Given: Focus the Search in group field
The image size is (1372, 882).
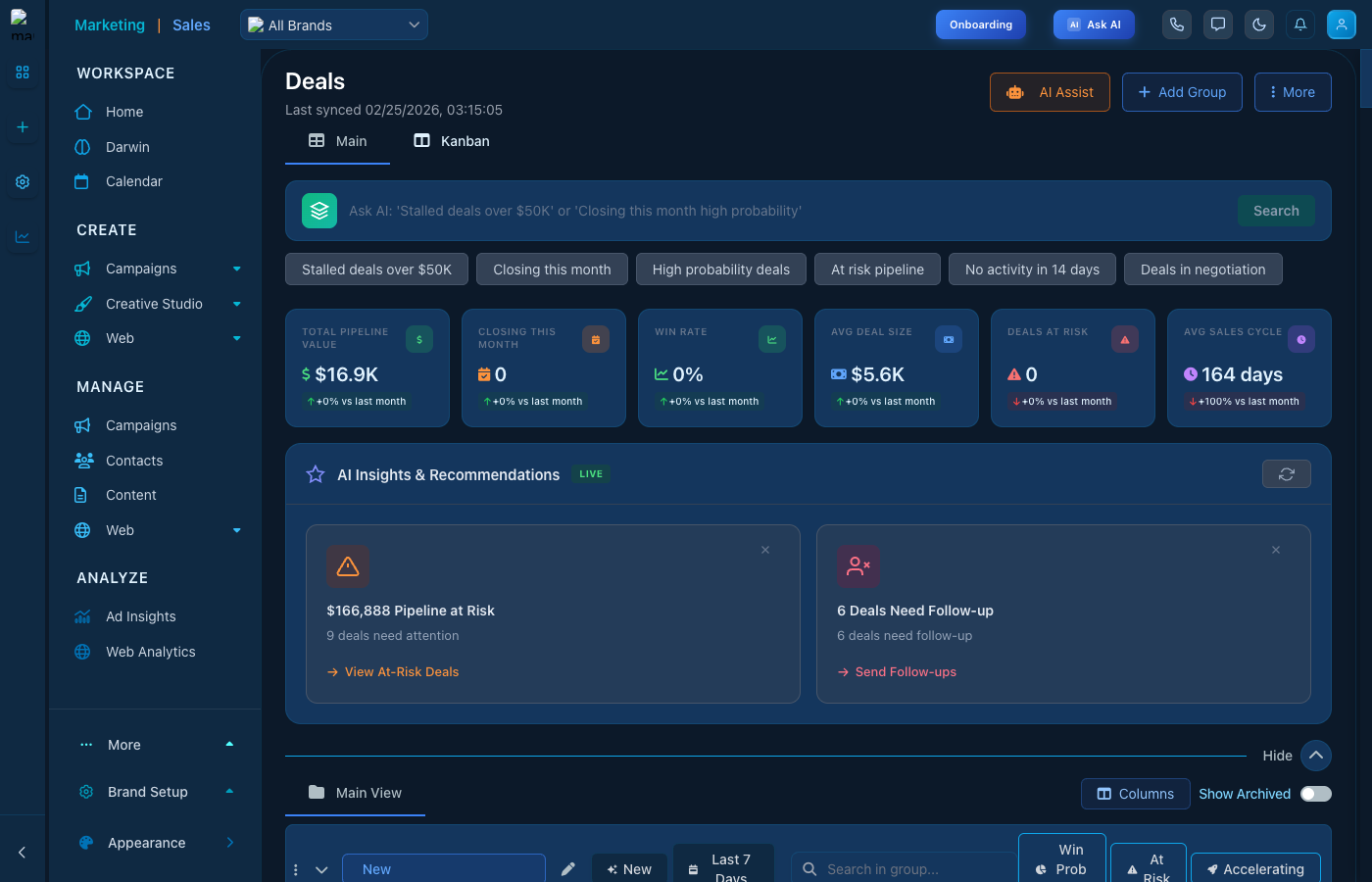Looking at the screenshot, I should (x=903, y=869).
